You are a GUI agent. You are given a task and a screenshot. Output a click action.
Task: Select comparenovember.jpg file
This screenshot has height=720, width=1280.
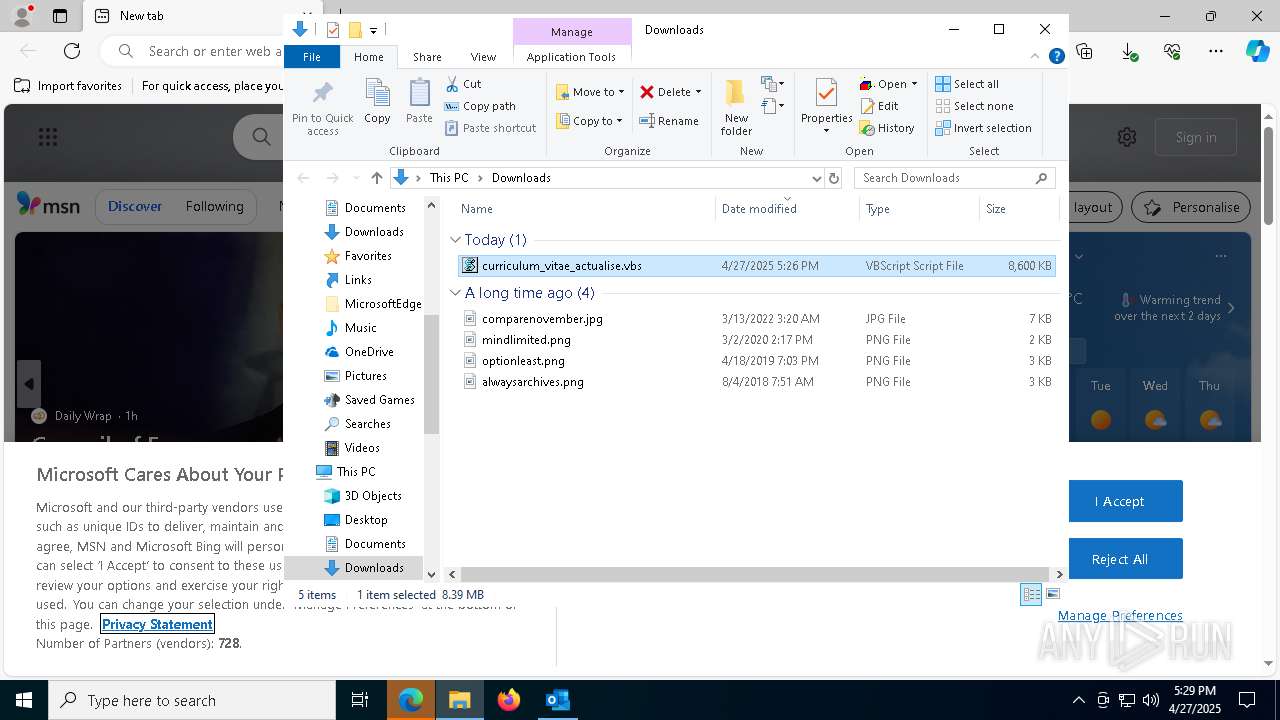(x=755, y=319)
